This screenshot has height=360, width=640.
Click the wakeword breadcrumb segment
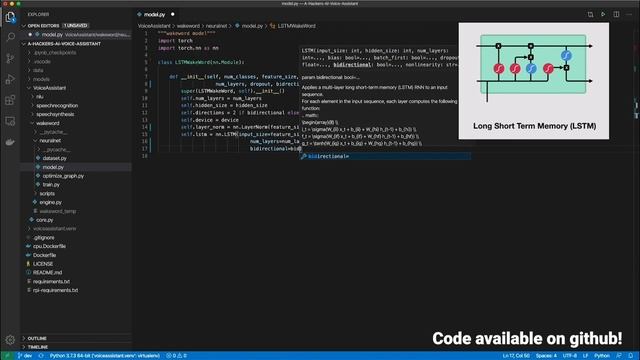click(188, 26)
